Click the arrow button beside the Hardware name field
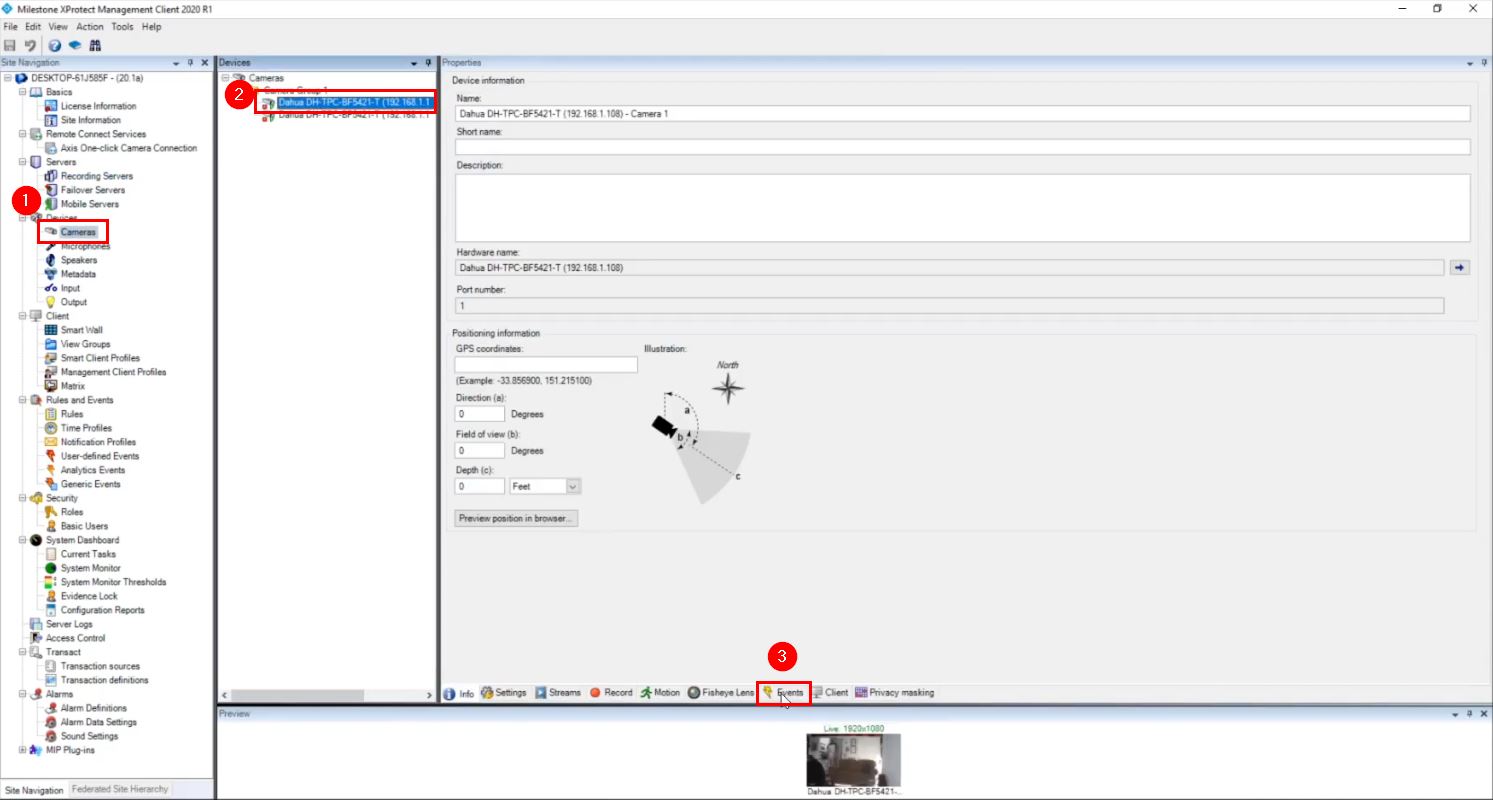The height and width of the screenshot is (800, 1493). click(x=1459, y=267)
